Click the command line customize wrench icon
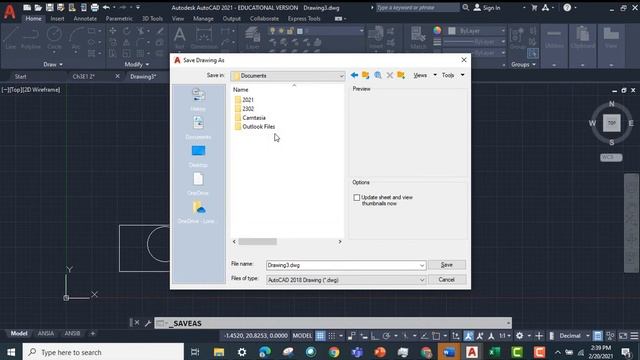The image size is (640, 360). click(x=147, y=323)
